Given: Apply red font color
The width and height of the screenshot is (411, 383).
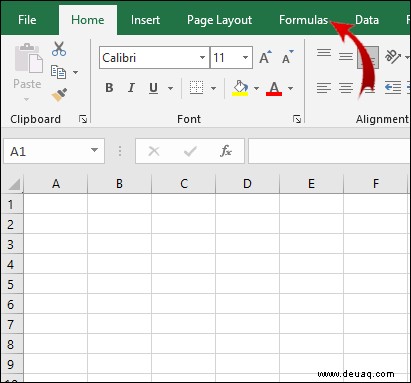Looking at the screenshot, I should (x=274, y=88).
